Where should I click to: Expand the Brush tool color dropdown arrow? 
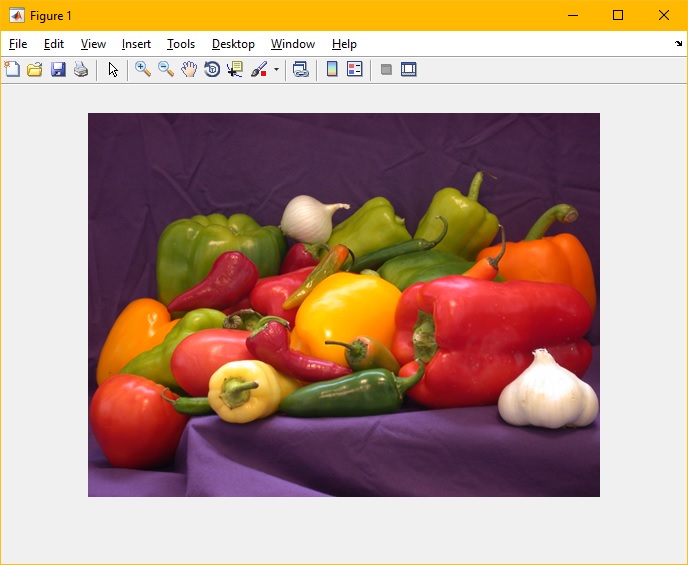pos(276,70)
